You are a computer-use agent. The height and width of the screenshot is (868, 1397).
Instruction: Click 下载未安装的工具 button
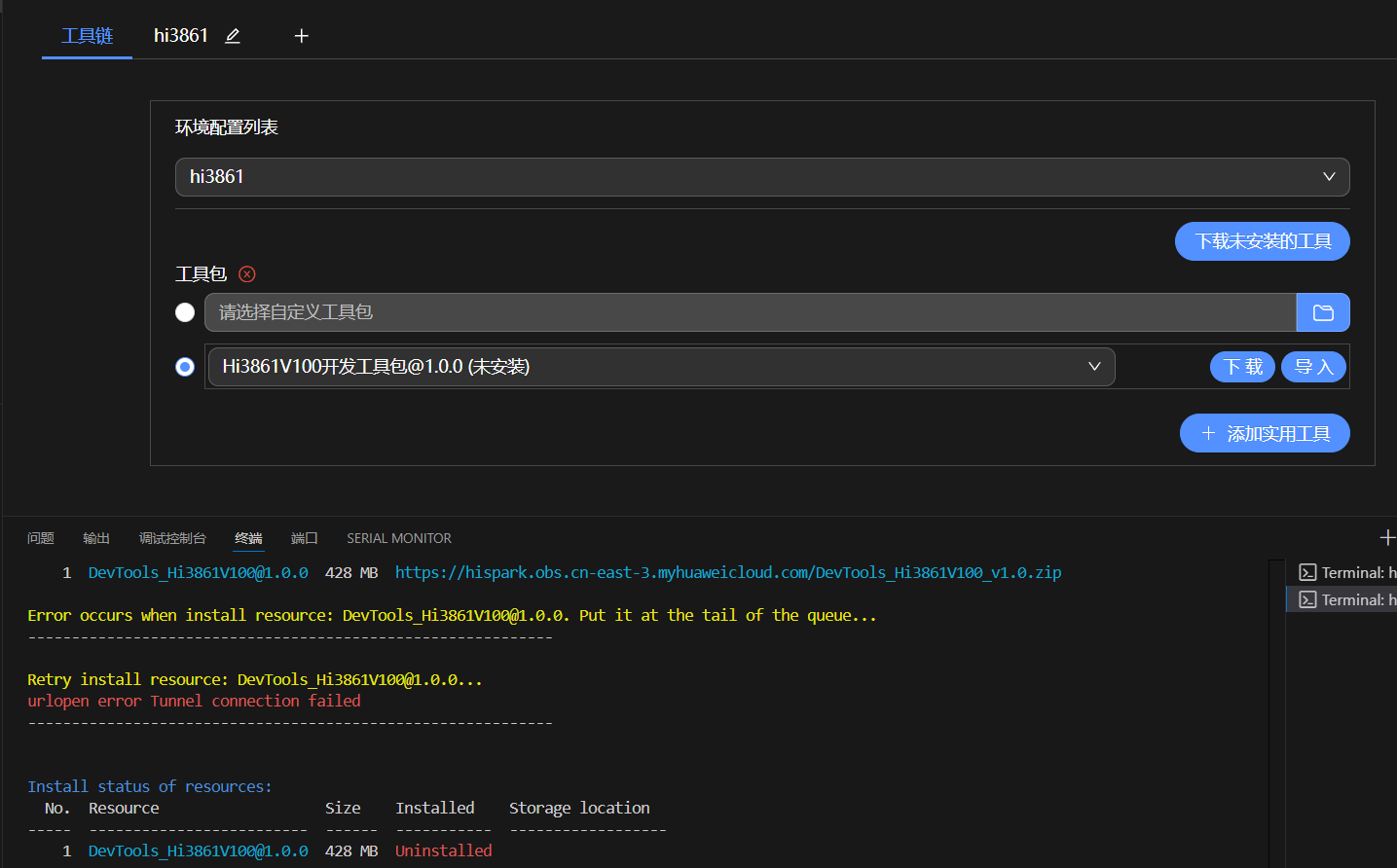pos(1263,241)
